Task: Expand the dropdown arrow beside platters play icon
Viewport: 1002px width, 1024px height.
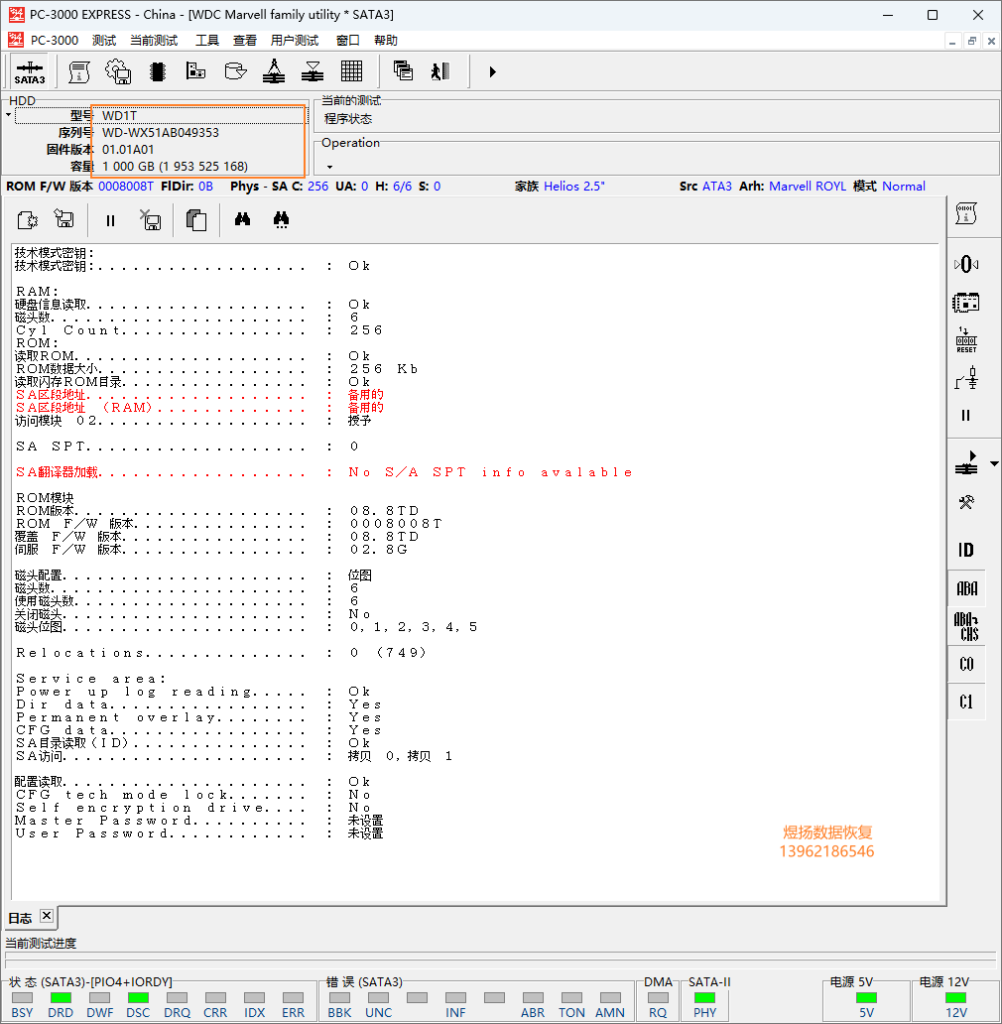Action: 994,464
